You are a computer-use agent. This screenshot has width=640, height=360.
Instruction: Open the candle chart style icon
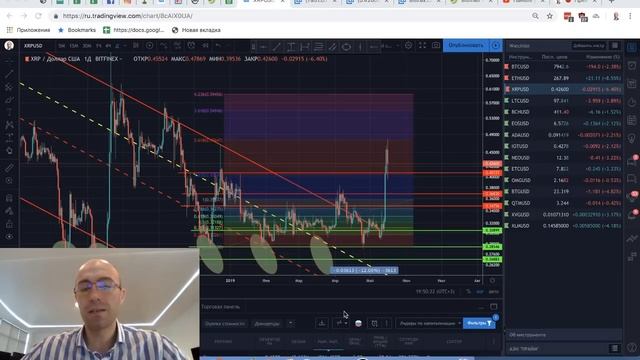tap(136, 46)
